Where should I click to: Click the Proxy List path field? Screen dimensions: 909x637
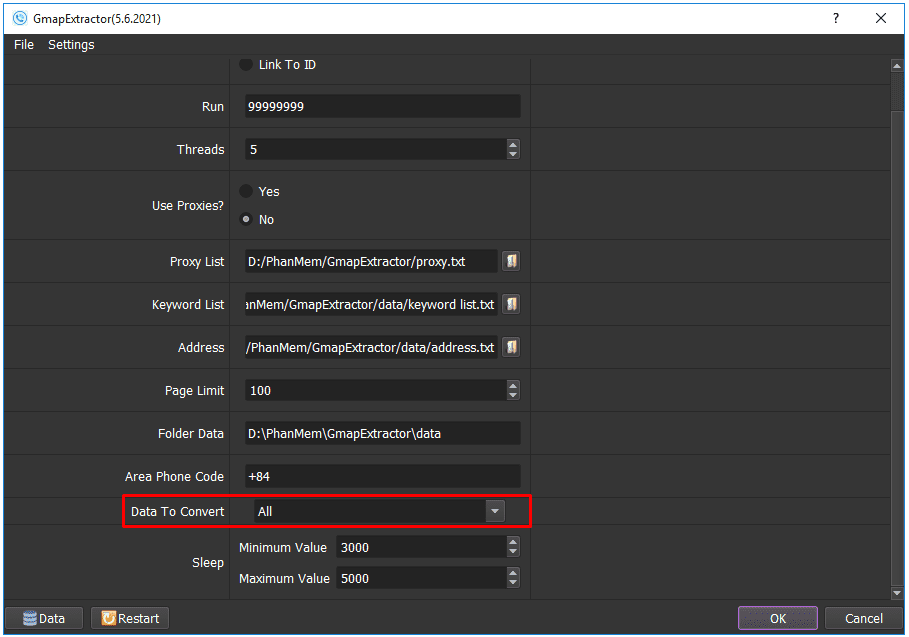click(x=371, y=261)
